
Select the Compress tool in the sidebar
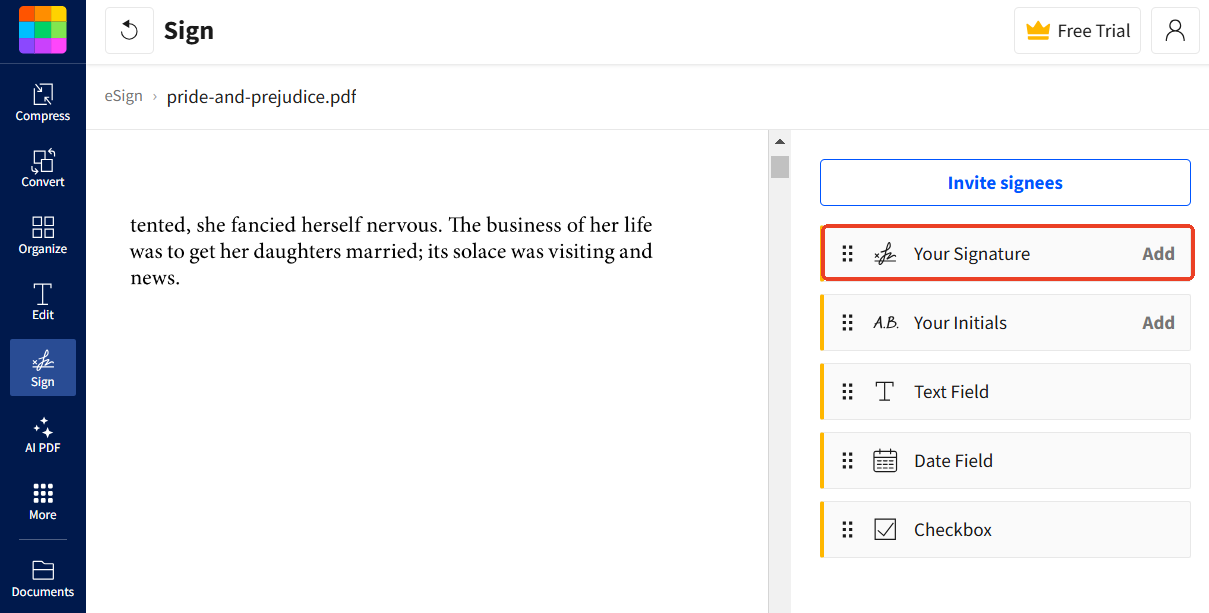(42, 100)
